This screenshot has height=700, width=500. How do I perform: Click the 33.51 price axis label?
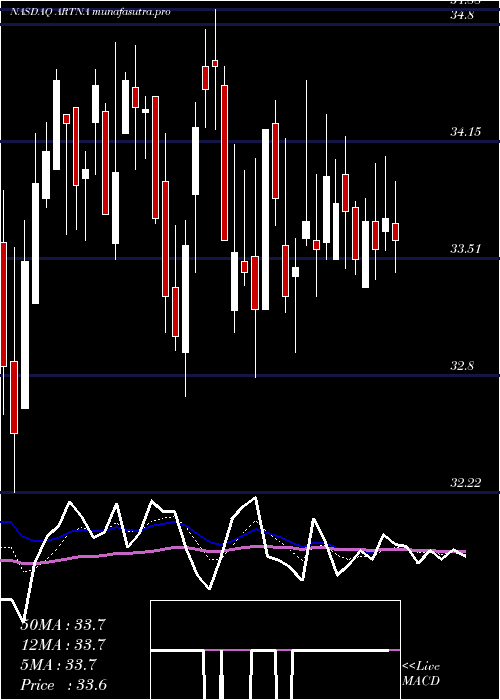tap(466, 249)
